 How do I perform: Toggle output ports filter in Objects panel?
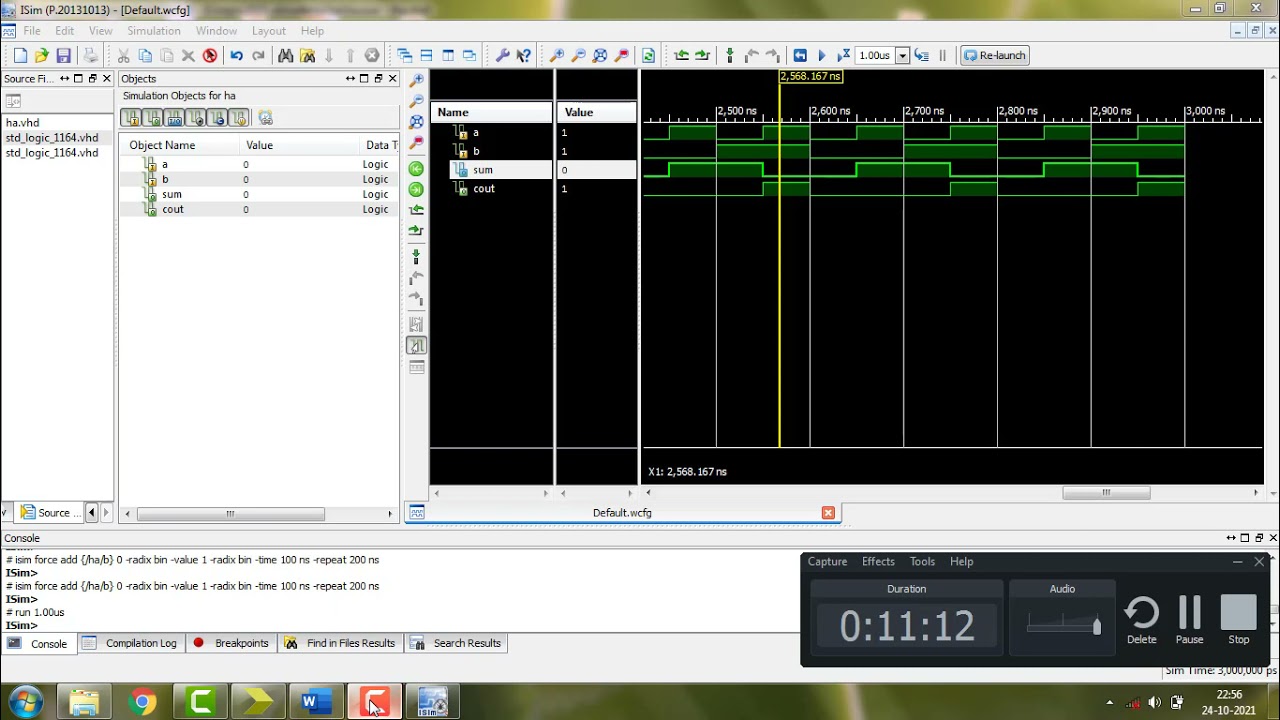pyautogui.click(x=153, y=118)
